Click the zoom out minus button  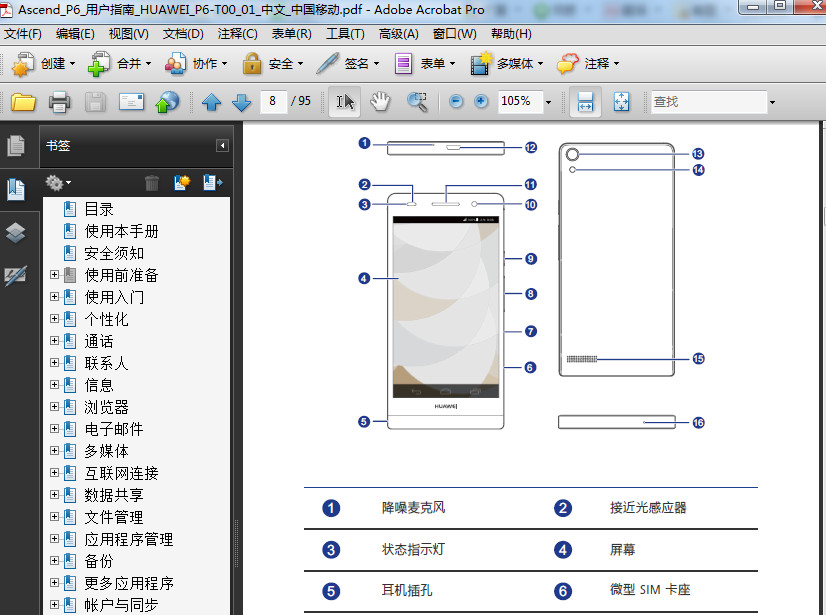(x=456, y=101)
